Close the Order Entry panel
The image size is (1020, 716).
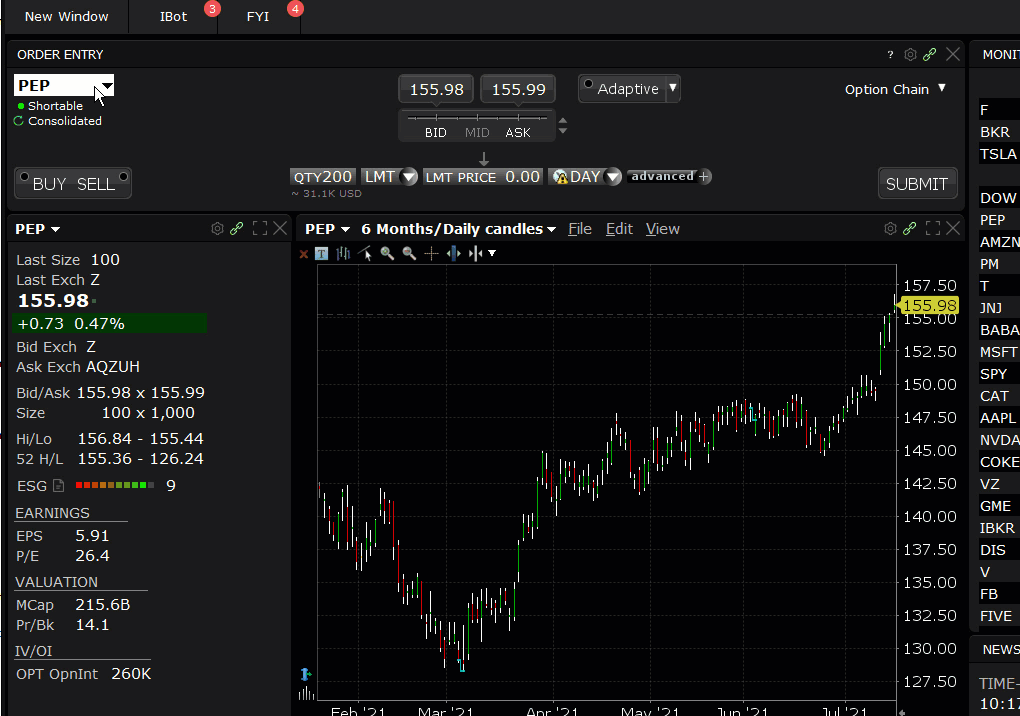click(952, 55)
